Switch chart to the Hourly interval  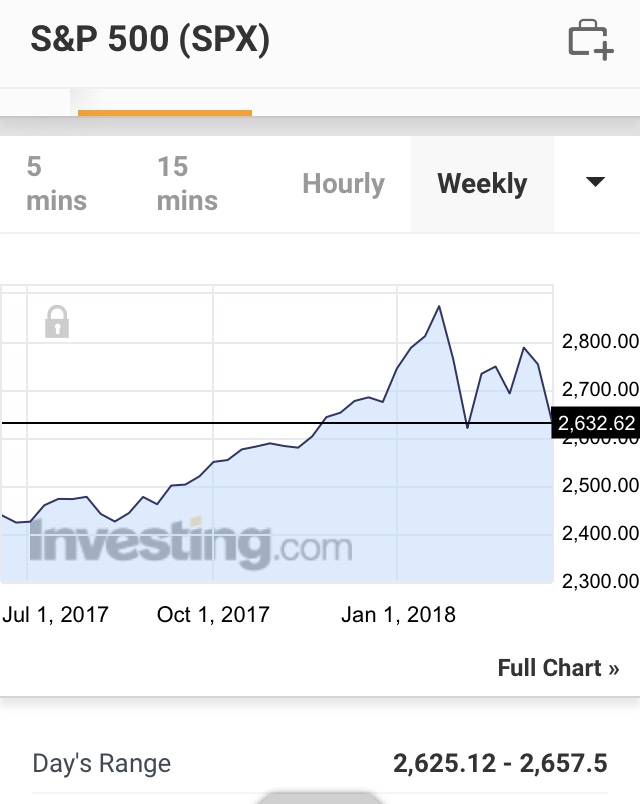[x=344, y=184]
